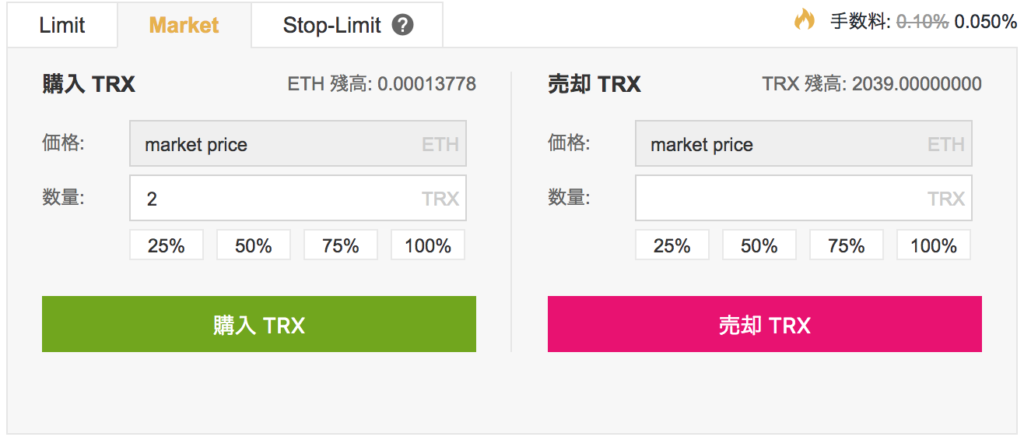Click the pink 売却 TRX sell button
Viewport: 1024px width, 444px height.
click(764, 325)
